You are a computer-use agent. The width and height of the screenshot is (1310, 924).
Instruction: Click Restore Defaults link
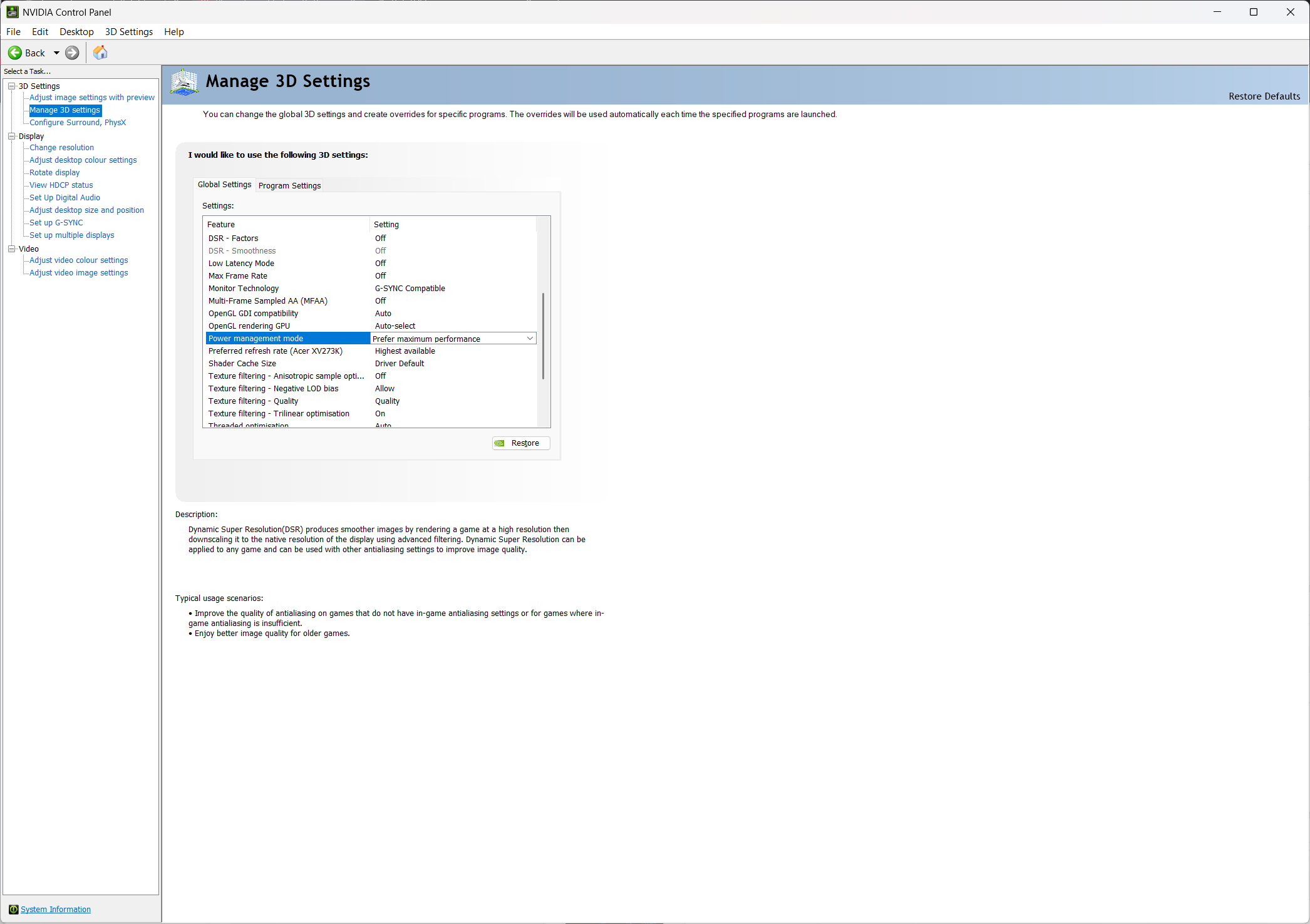tap(1264, 96)
